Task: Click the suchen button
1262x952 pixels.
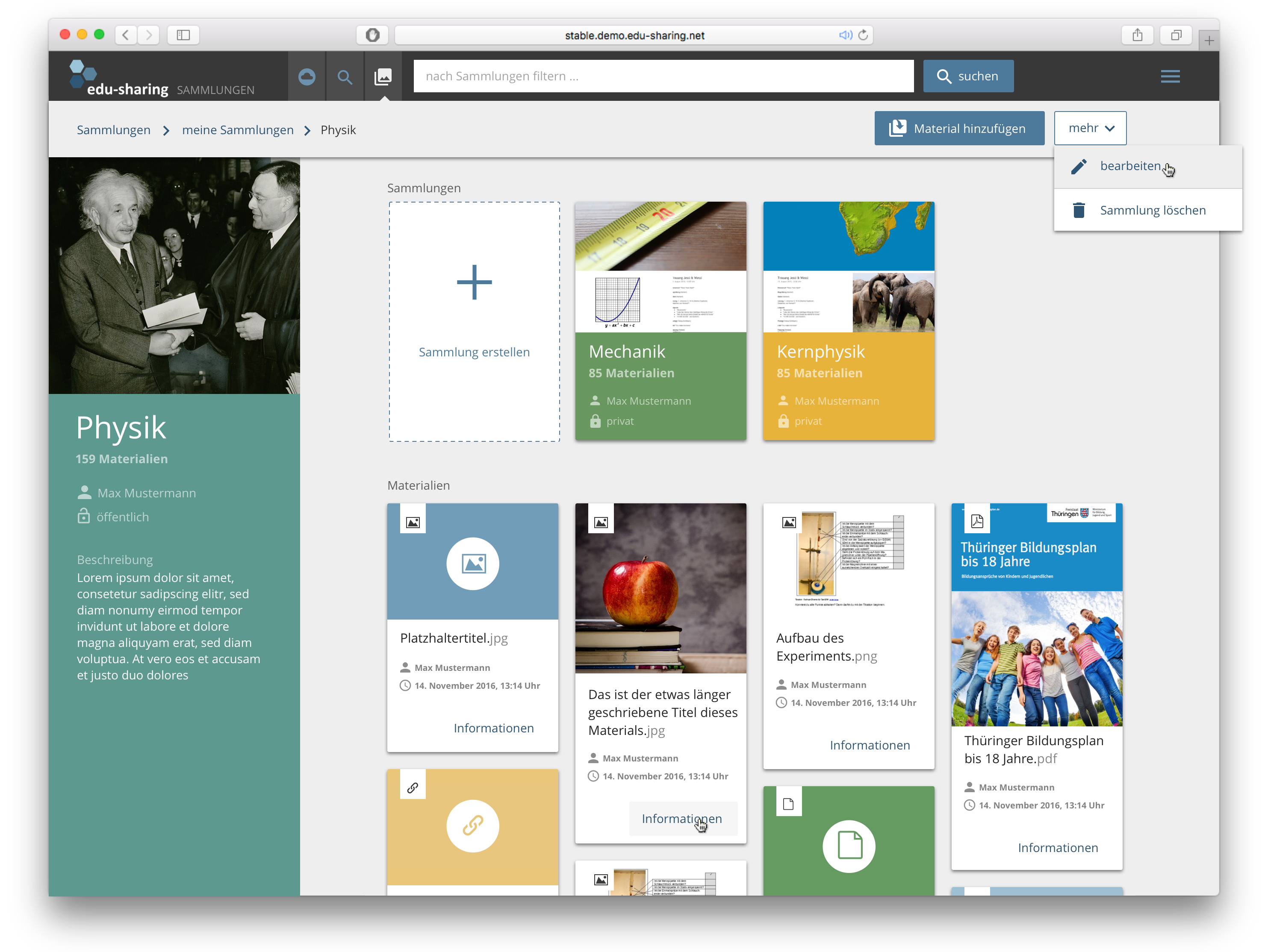Action: [968, 76]
